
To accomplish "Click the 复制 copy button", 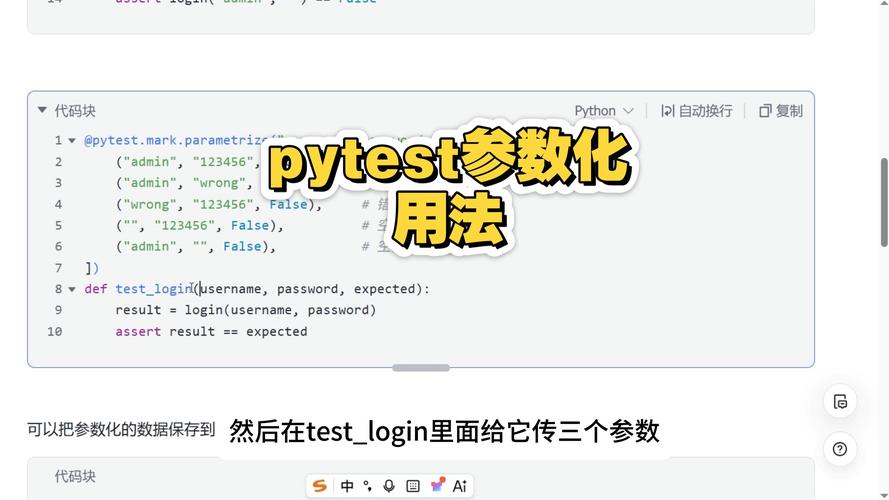I will pyautogui.click(x=781, y=111).
